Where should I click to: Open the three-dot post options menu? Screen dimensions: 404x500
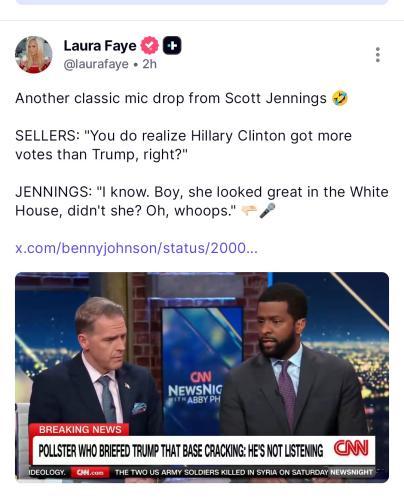click(x=378, y=55)
